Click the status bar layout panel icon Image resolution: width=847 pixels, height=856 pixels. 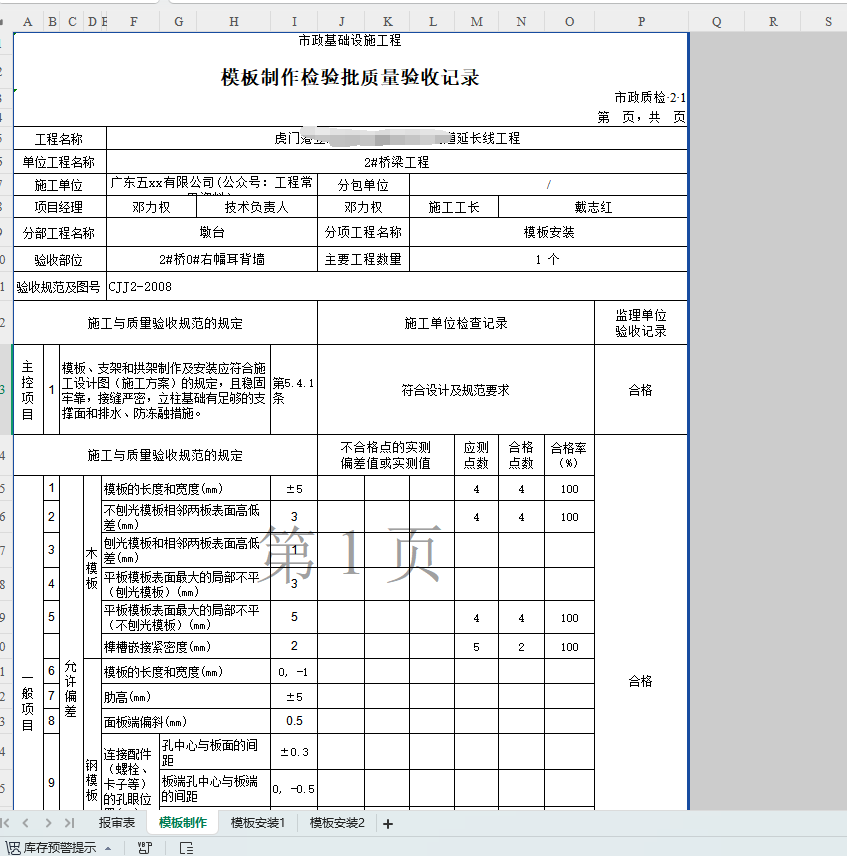pos(186,848)
